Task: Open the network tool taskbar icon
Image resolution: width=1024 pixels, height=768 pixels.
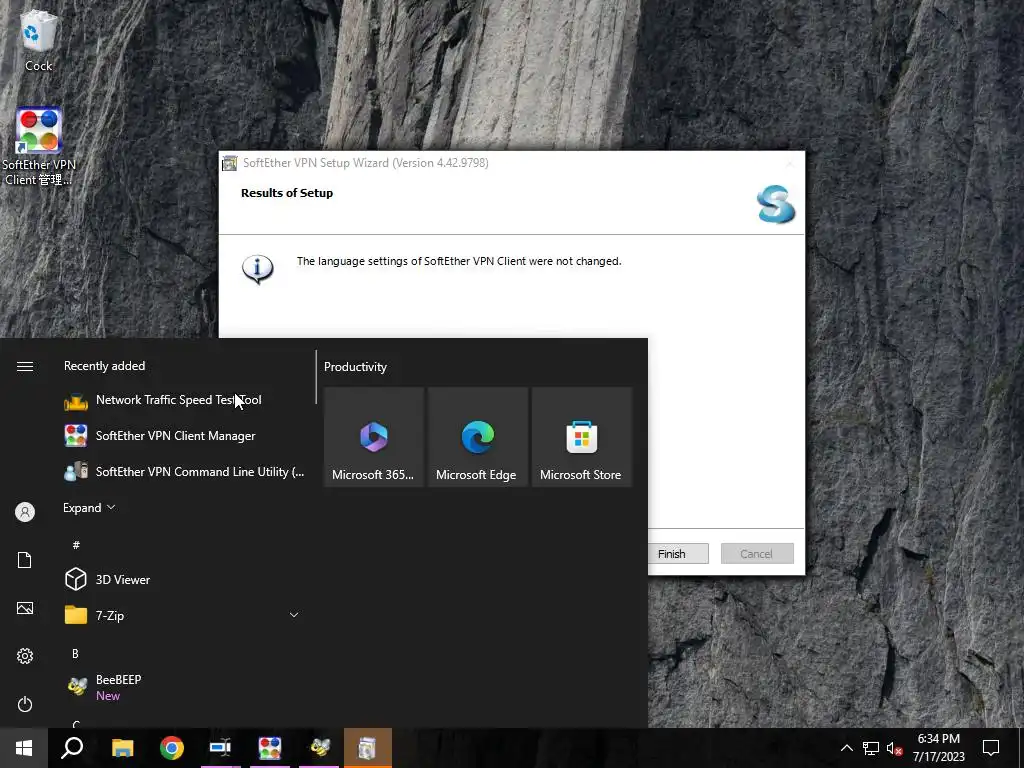Action: point(221,748)
